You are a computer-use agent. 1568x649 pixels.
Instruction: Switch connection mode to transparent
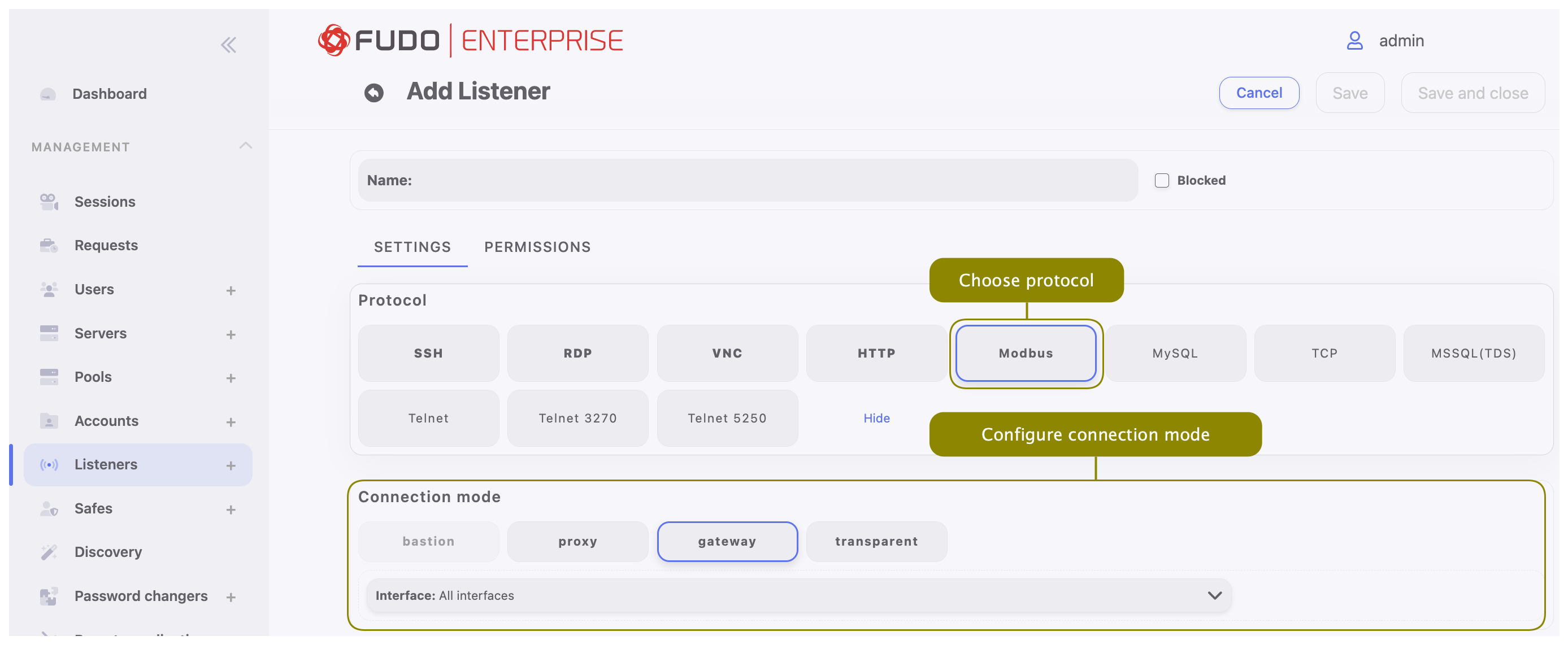876,541
